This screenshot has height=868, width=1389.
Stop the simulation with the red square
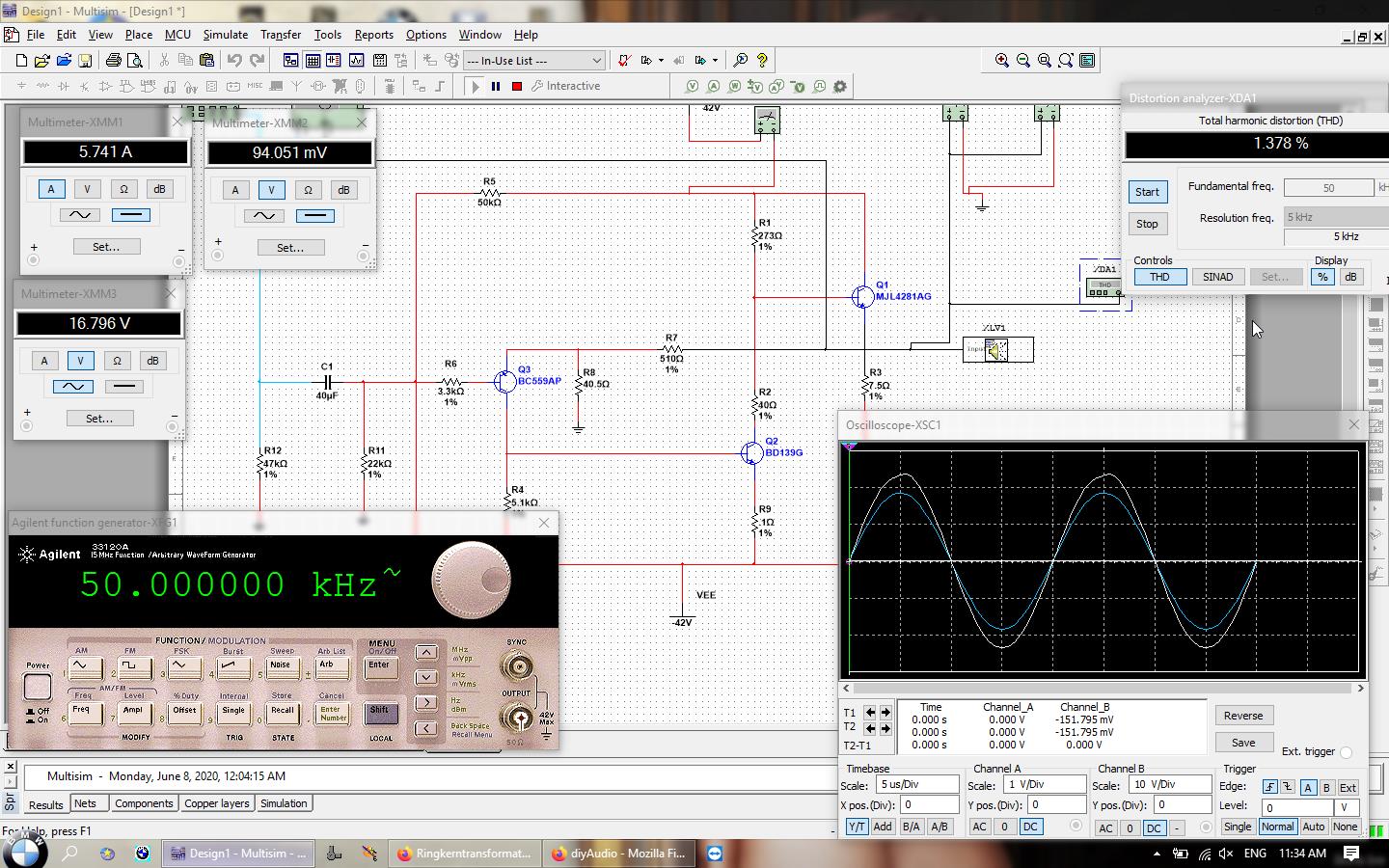(517, 86)
